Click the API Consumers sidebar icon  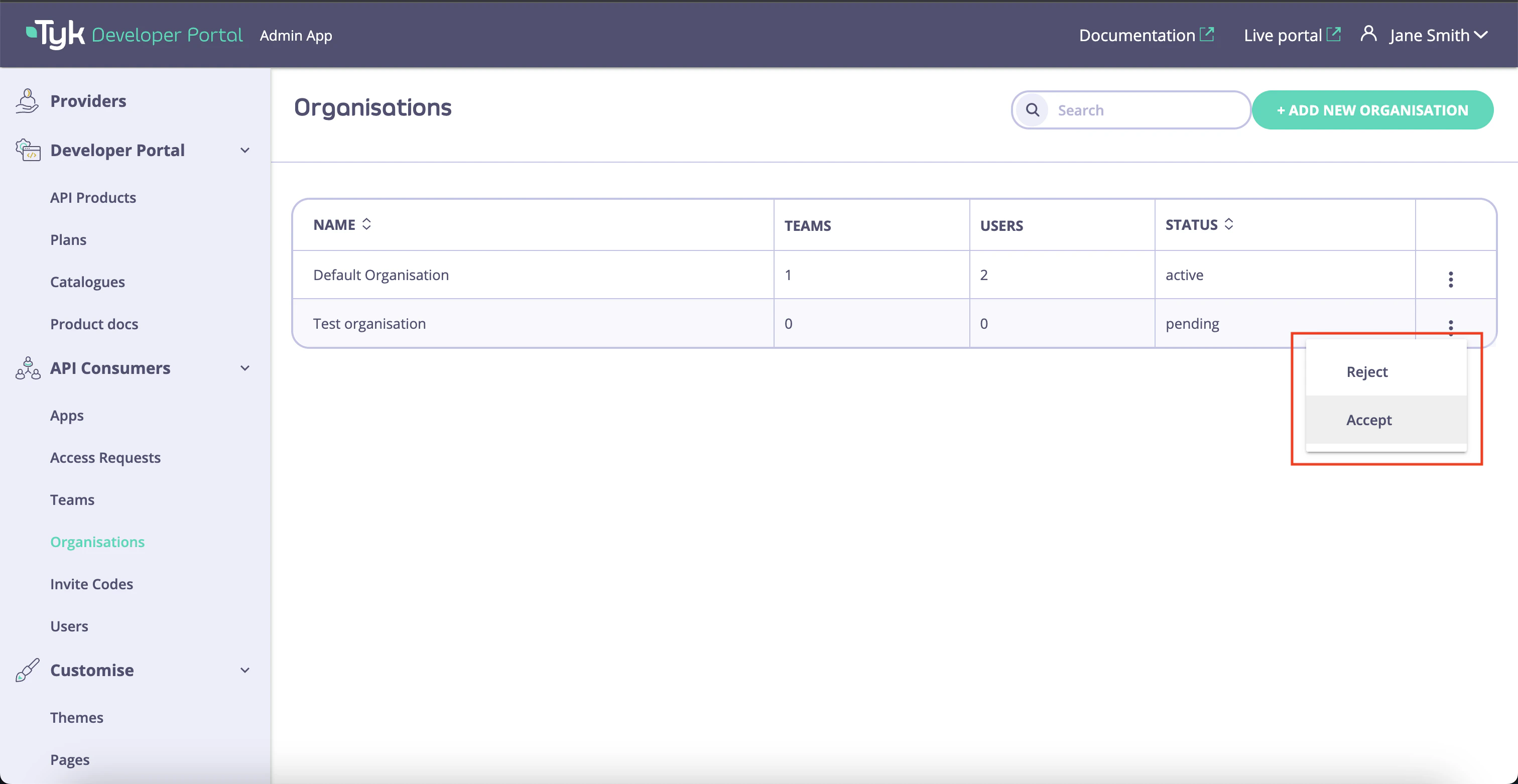(x=27, y=368)
